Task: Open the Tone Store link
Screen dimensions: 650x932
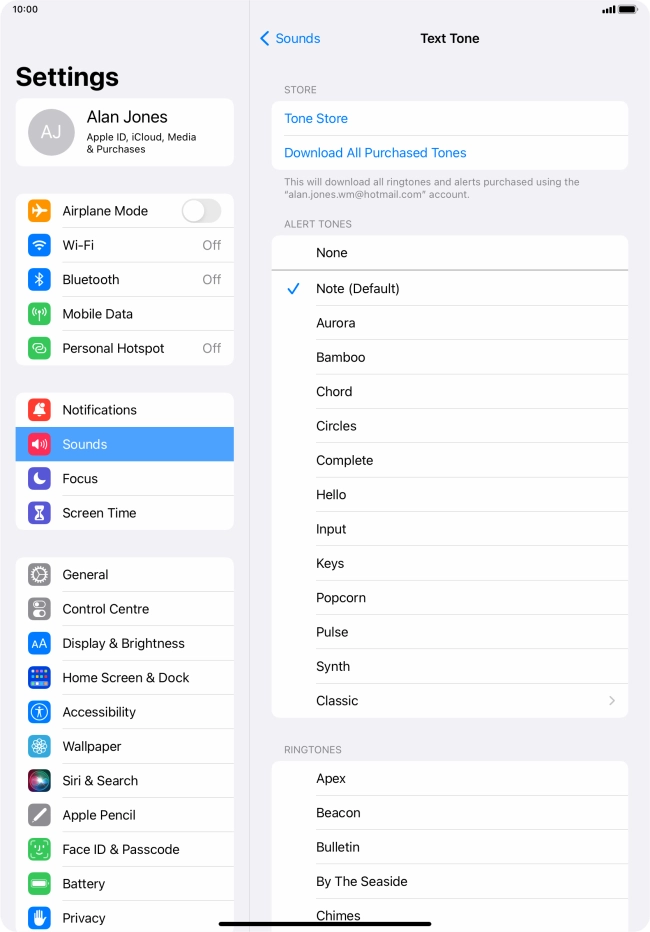Action: point(316,118)
